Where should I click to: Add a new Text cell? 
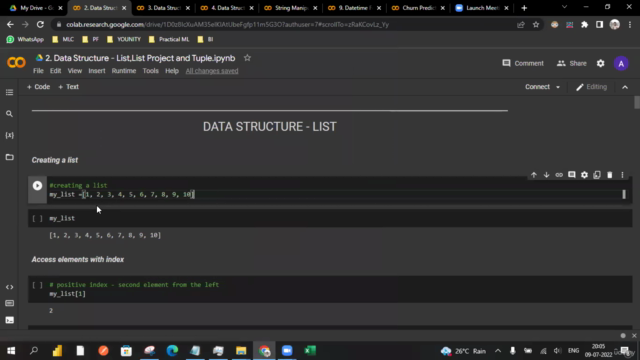pyautogui.click(x=69, y=87)
